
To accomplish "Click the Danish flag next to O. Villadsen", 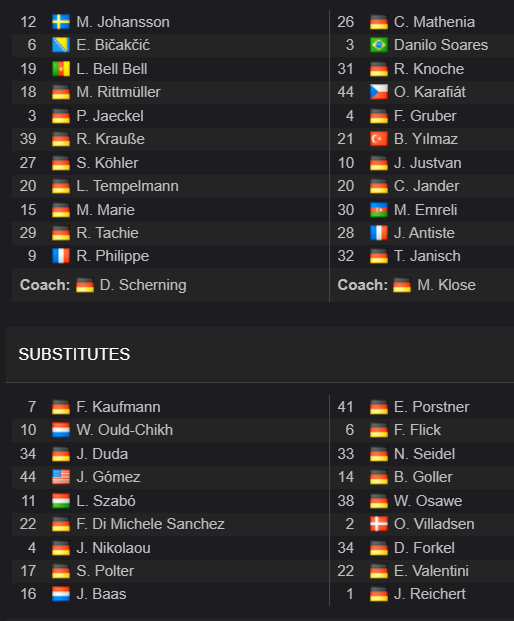I will [x=379, y=524].
